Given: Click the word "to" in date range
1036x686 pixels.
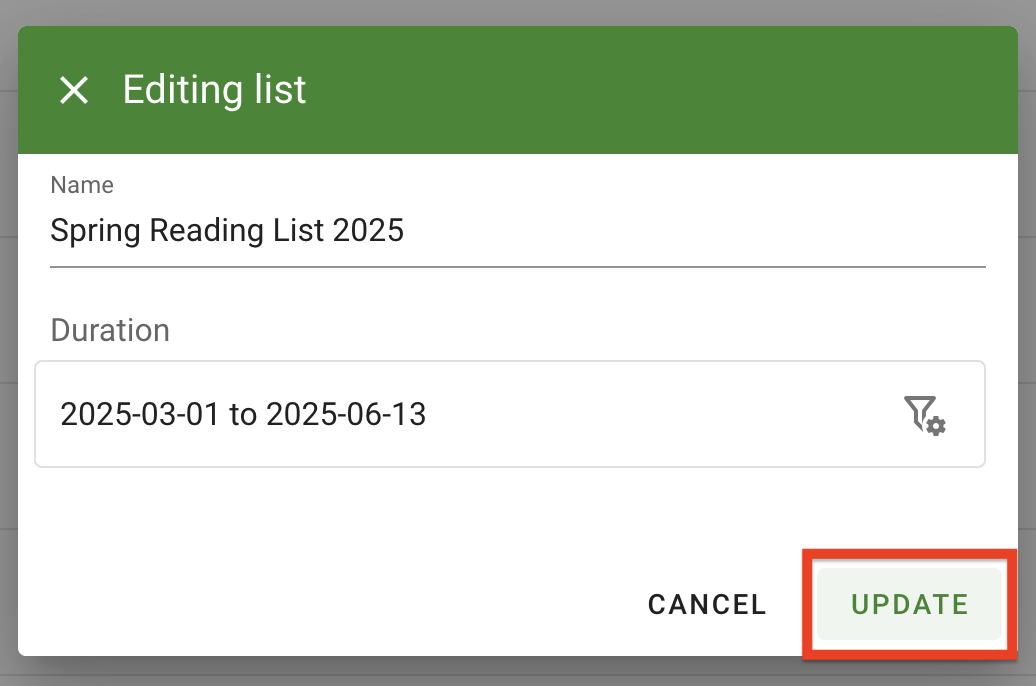Looking at the screenshot, I should pyautogui.click(x=243, y=414).
